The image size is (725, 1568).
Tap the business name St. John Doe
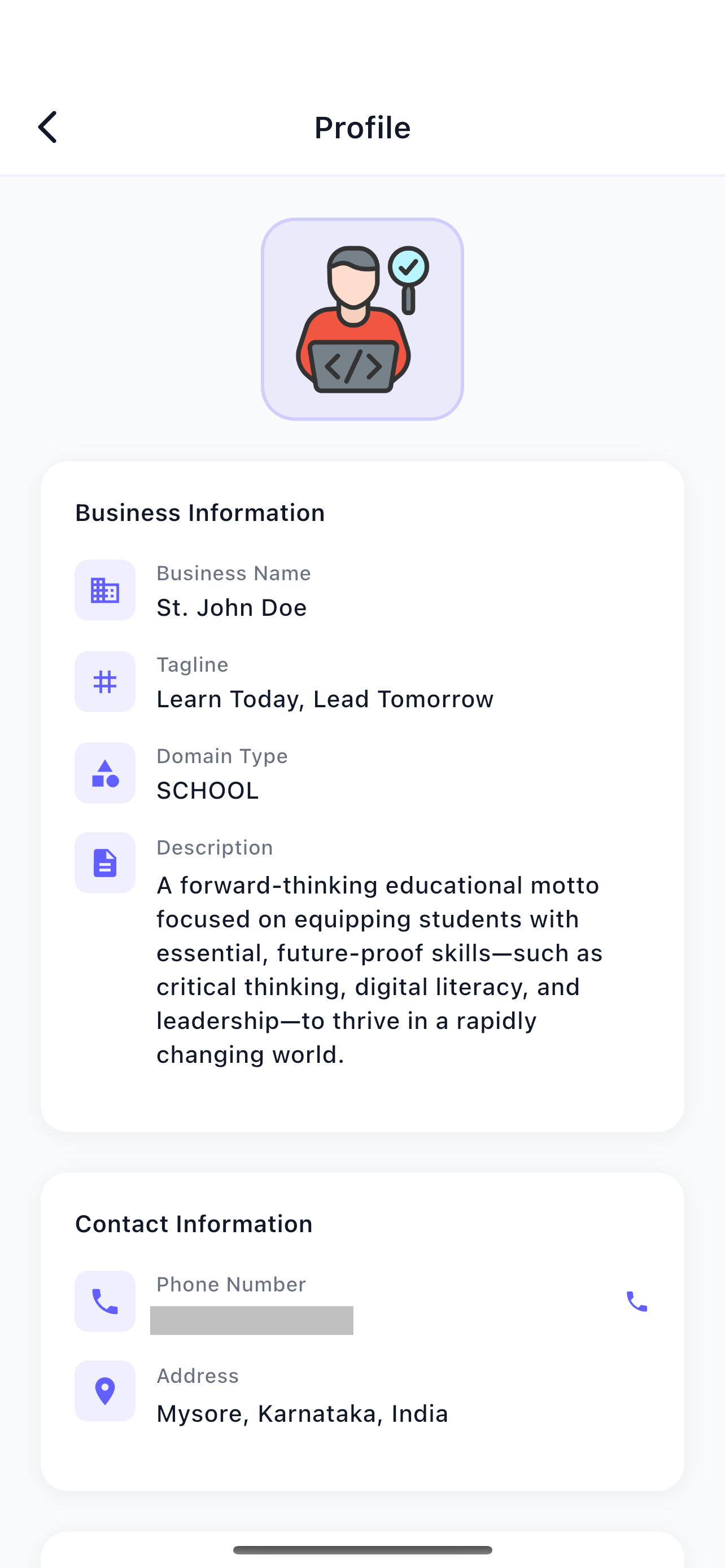coord(232,607)
